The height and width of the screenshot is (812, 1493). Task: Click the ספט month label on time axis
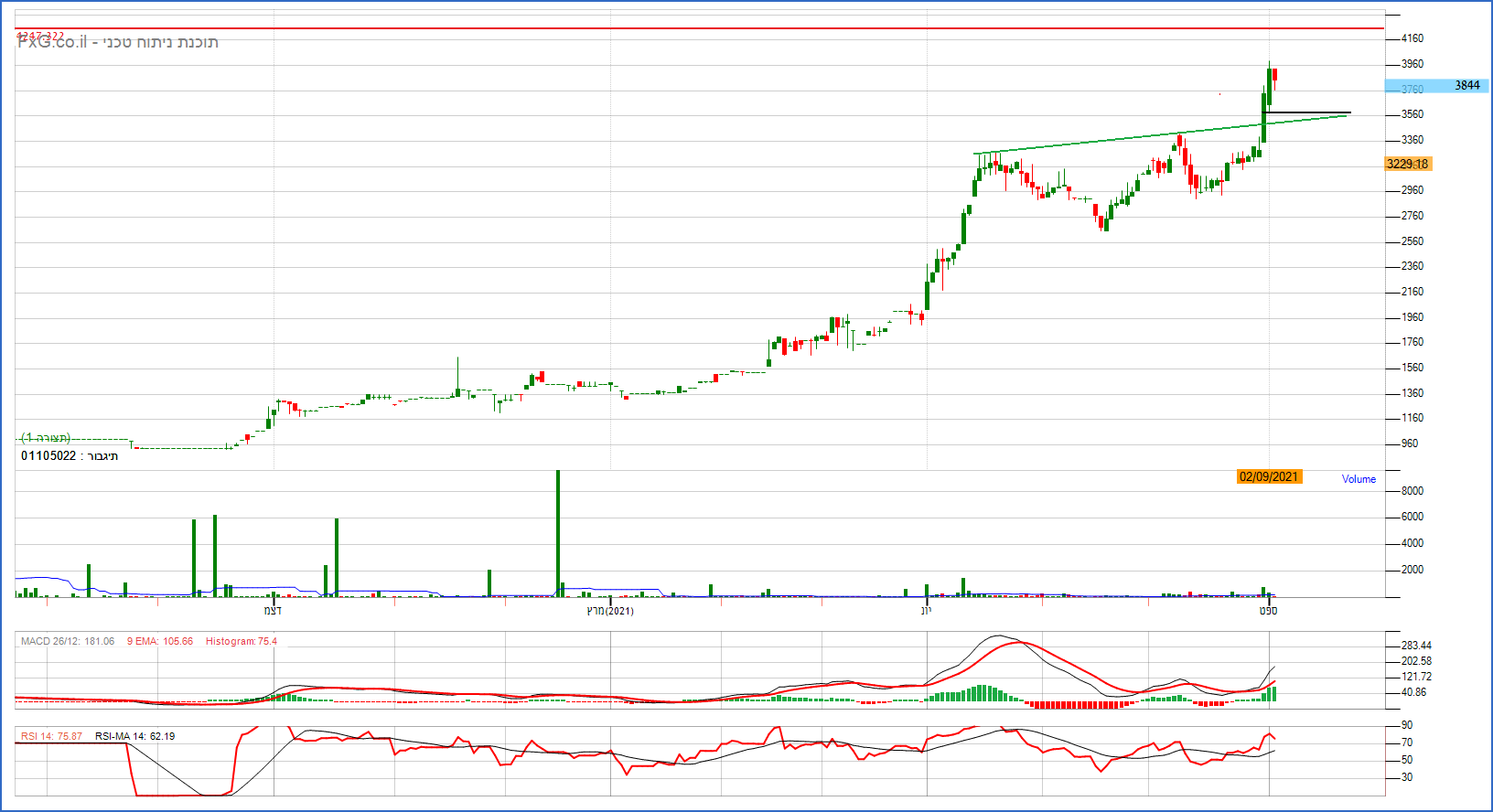(x=1268, y=611)
